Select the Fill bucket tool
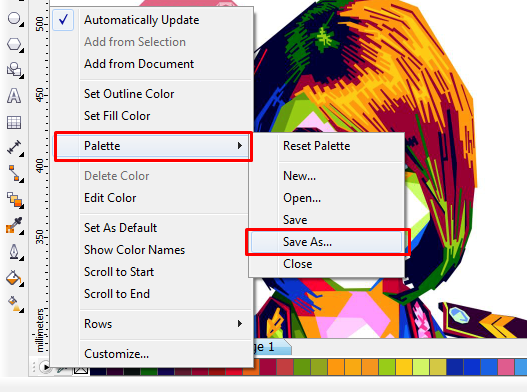 tap(14, 278)
